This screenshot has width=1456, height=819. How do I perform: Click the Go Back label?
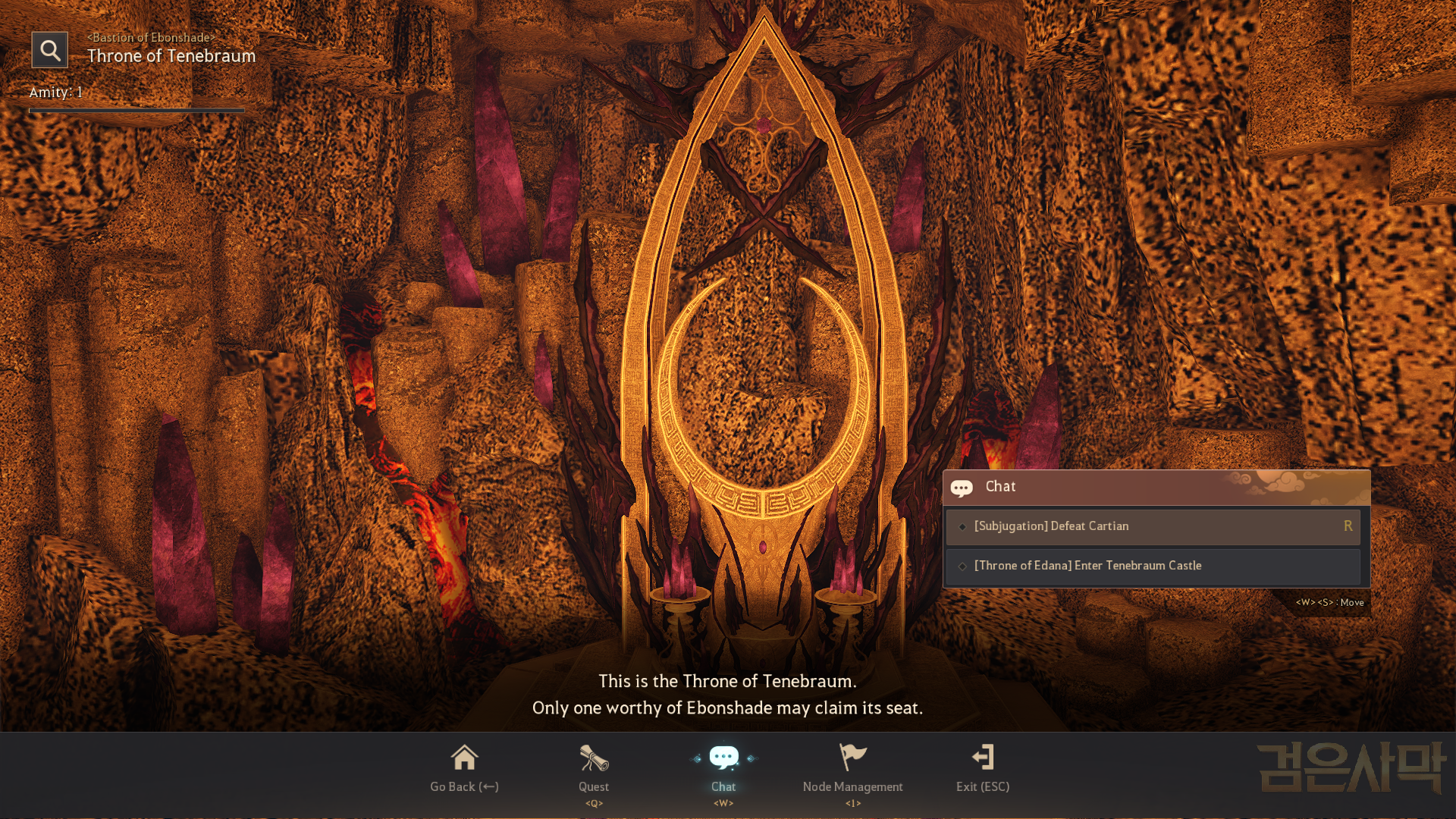(464, 786)
